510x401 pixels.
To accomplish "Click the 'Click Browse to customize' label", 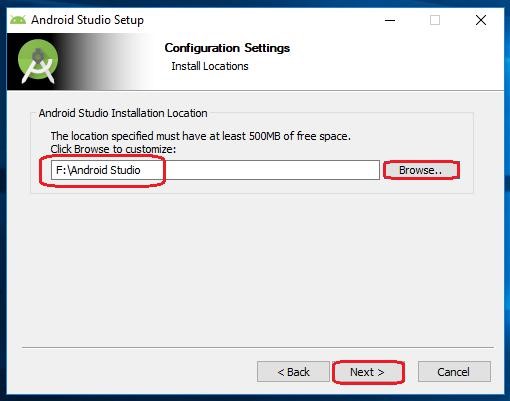I will (x=113, y=149).
